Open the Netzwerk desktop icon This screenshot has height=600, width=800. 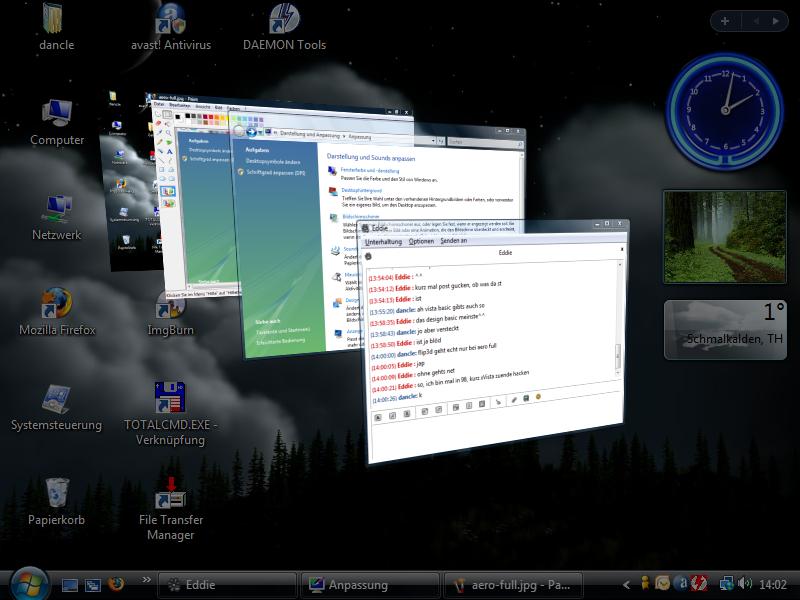pos(56,210)
